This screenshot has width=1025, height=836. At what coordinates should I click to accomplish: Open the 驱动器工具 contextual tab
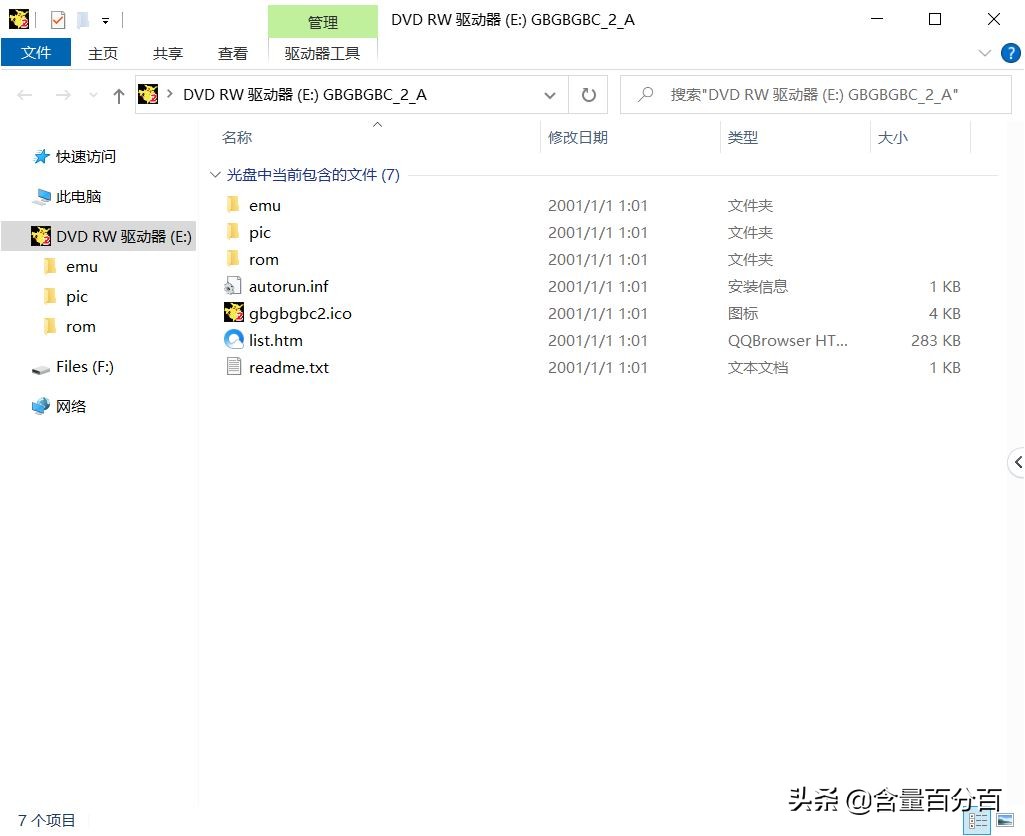(x=322, y=53)
